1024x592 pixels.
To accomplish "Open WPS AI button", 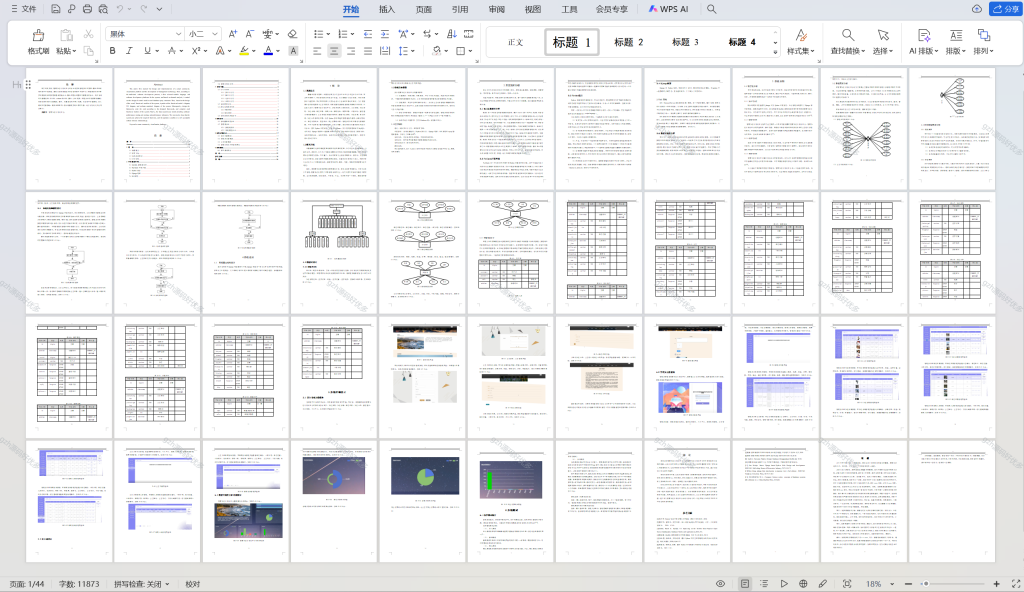I will click(x=668, y=9).
